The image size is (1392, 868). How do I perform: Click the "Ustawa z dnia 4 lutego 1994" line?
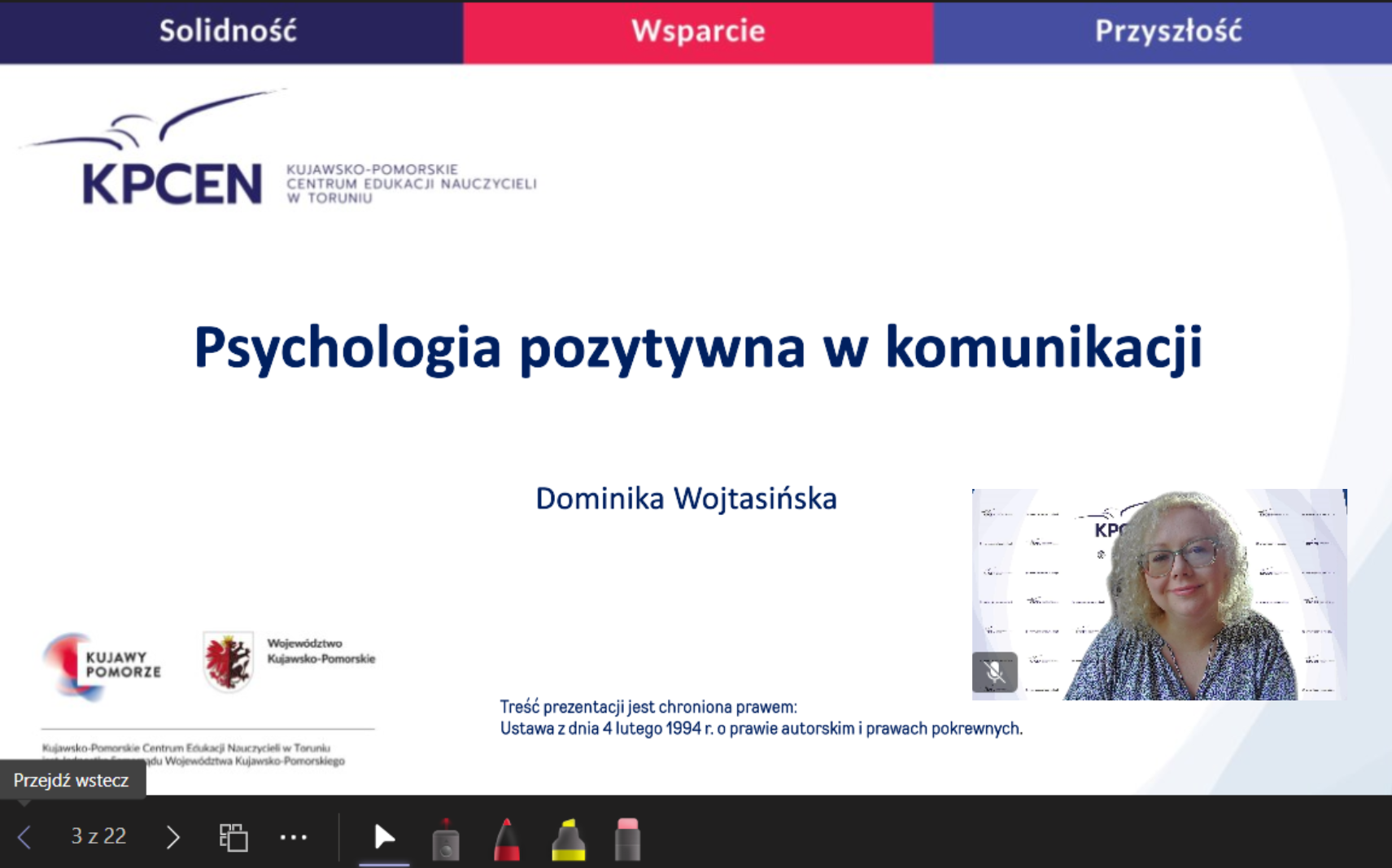(761, 728)
